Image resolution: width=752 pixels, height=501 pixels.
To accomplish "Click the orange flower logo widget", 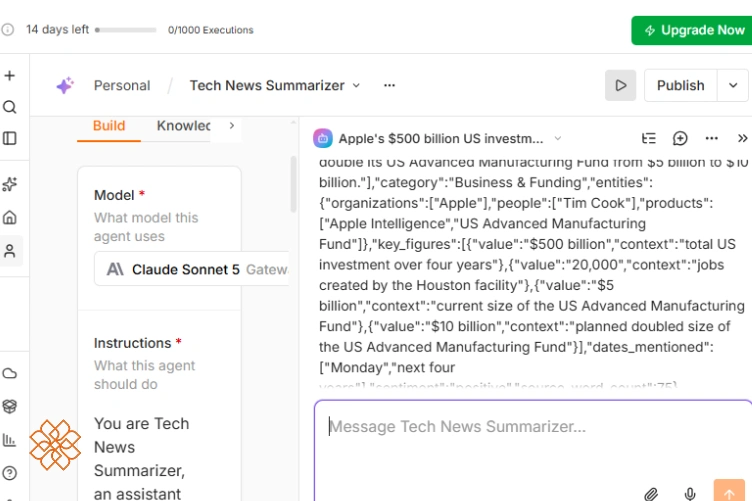I will [x=55, y=445].
